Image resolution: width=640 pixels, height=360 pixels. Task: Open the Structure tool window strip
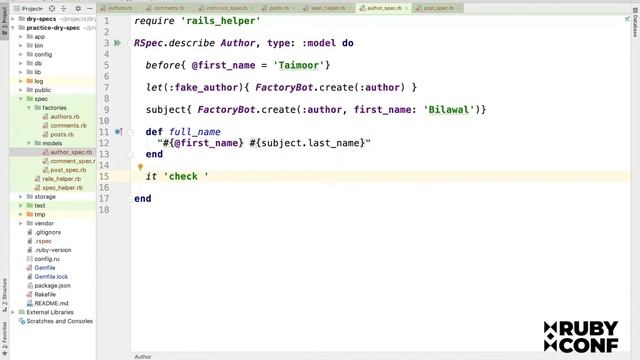tap(4, 295)
